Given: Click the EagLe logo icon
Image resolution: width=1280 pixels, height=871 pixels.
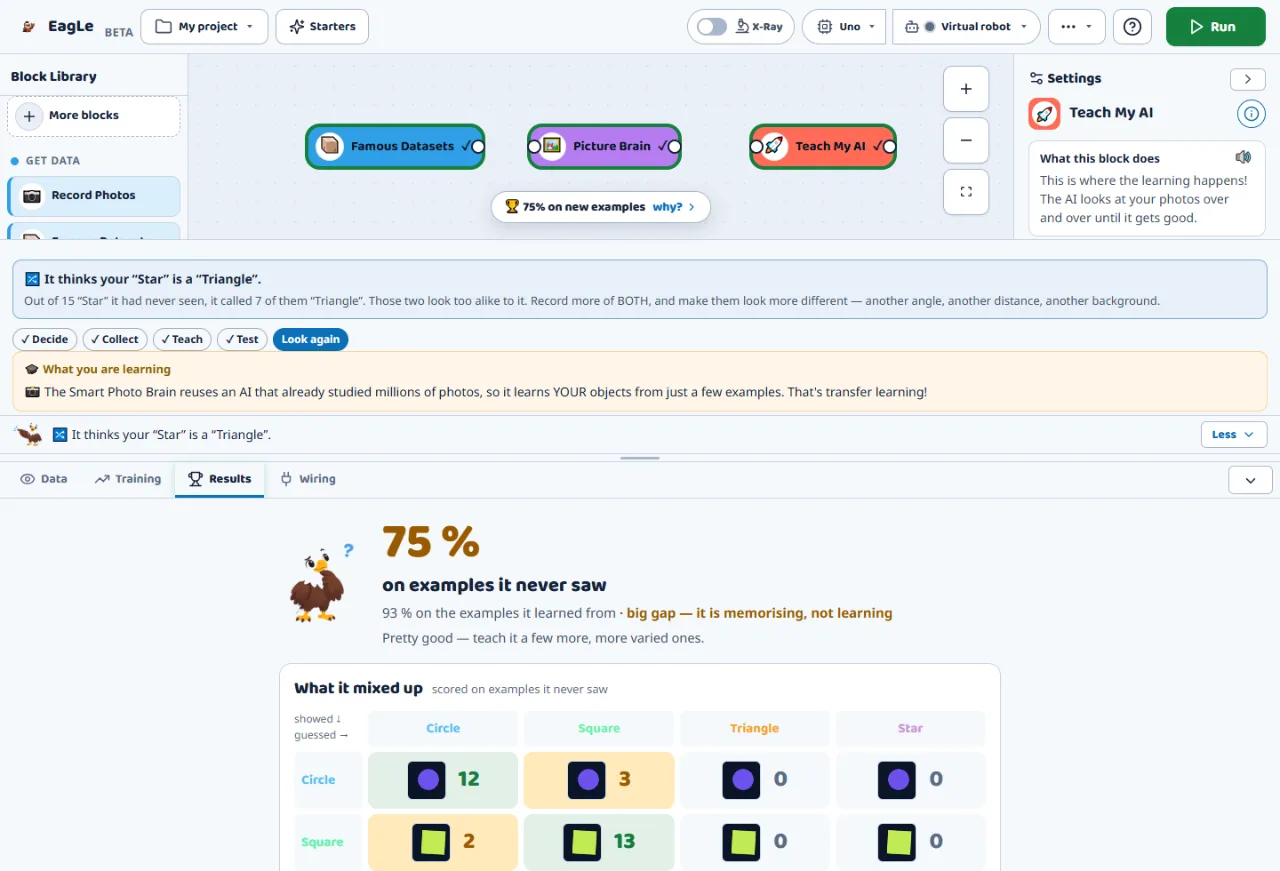Looking at the screenshot, I should tap(30, 27).
